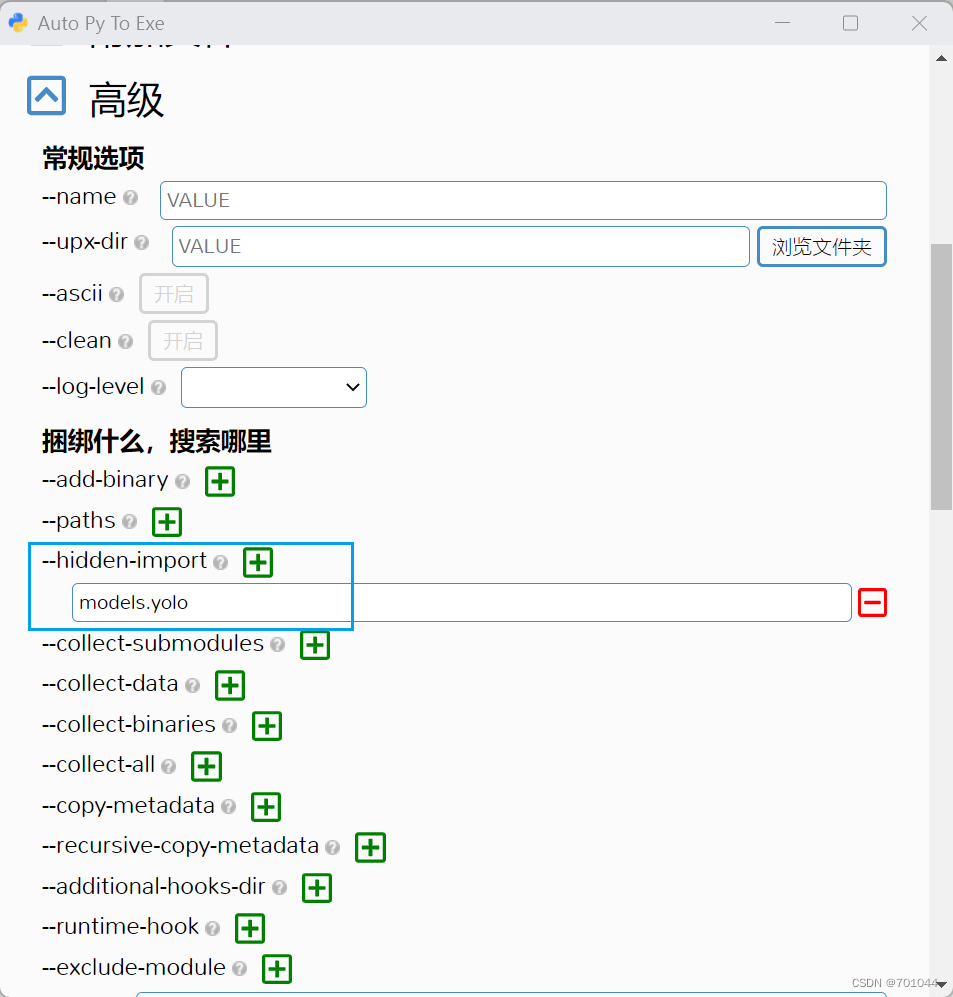The height and width of the screenshot is (997, 953).
Task: Click the --collect-all help icon
Action: tap(168, 766)
